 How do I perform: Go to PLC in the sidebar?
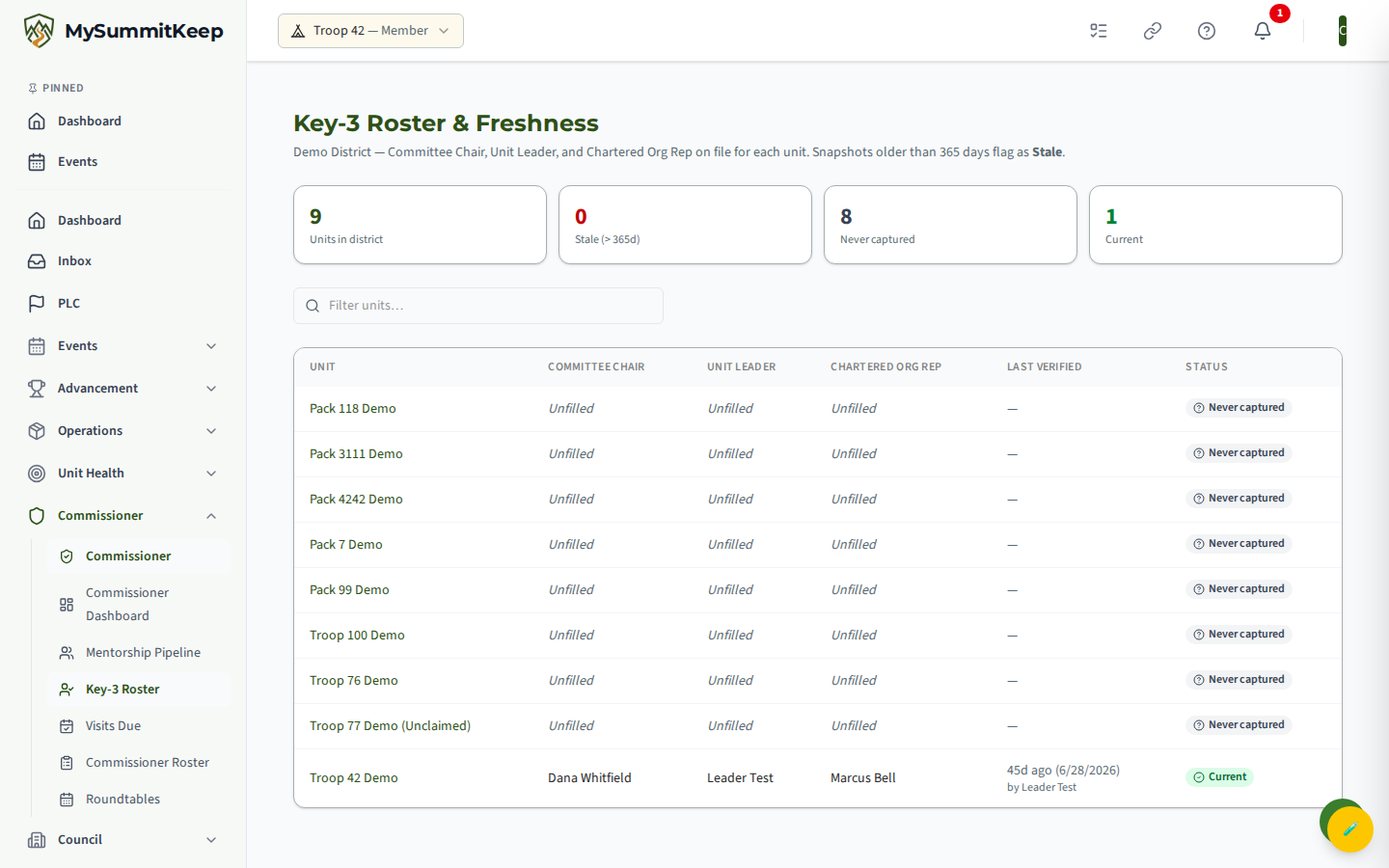coord(123,304)
